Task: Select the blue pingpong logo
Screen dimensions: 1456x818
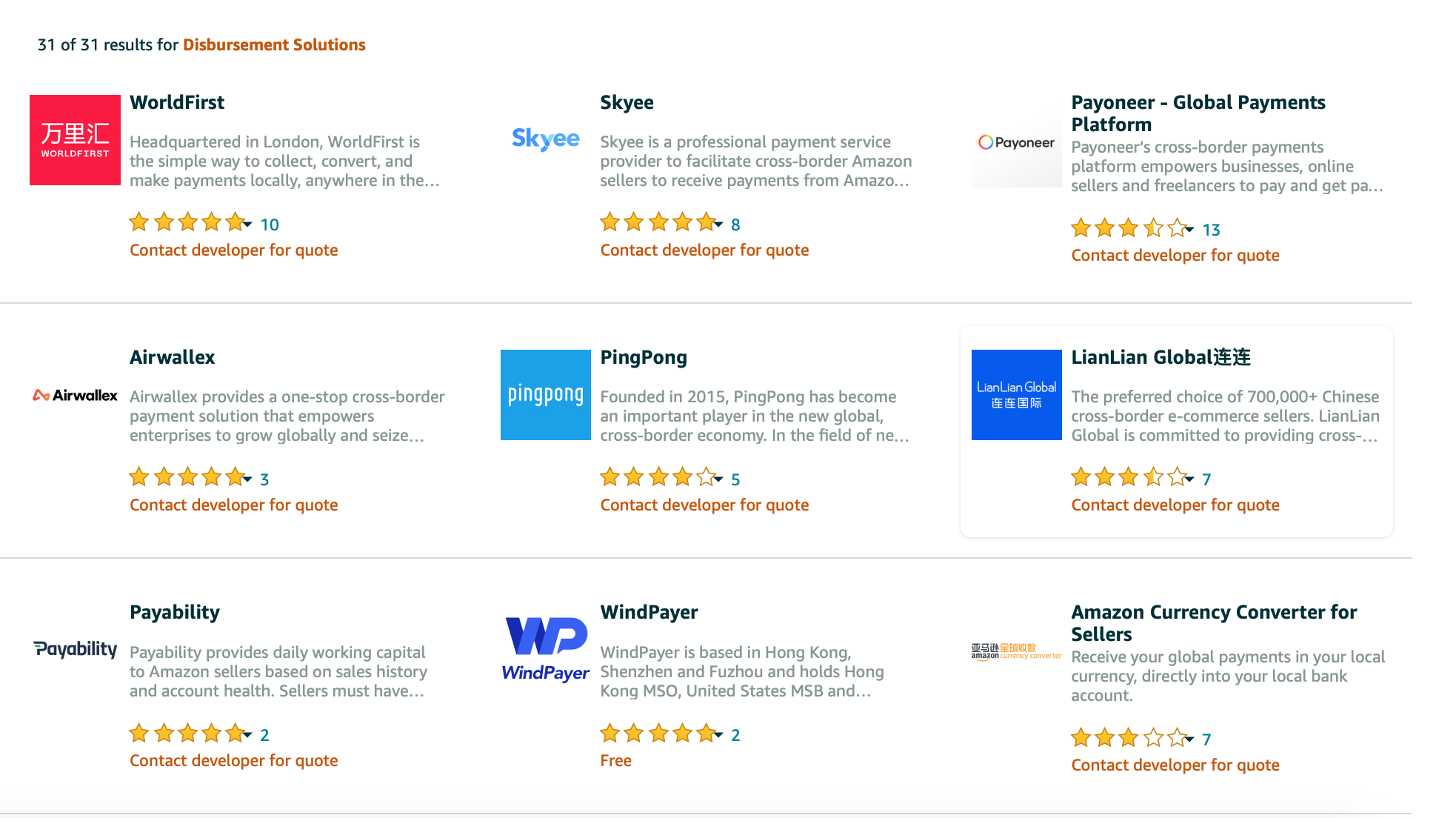Action: (x=546, y=395)
